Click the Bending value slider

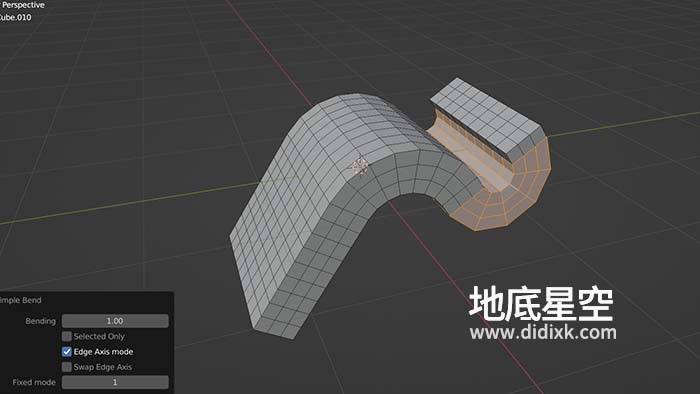pos(115,321)
